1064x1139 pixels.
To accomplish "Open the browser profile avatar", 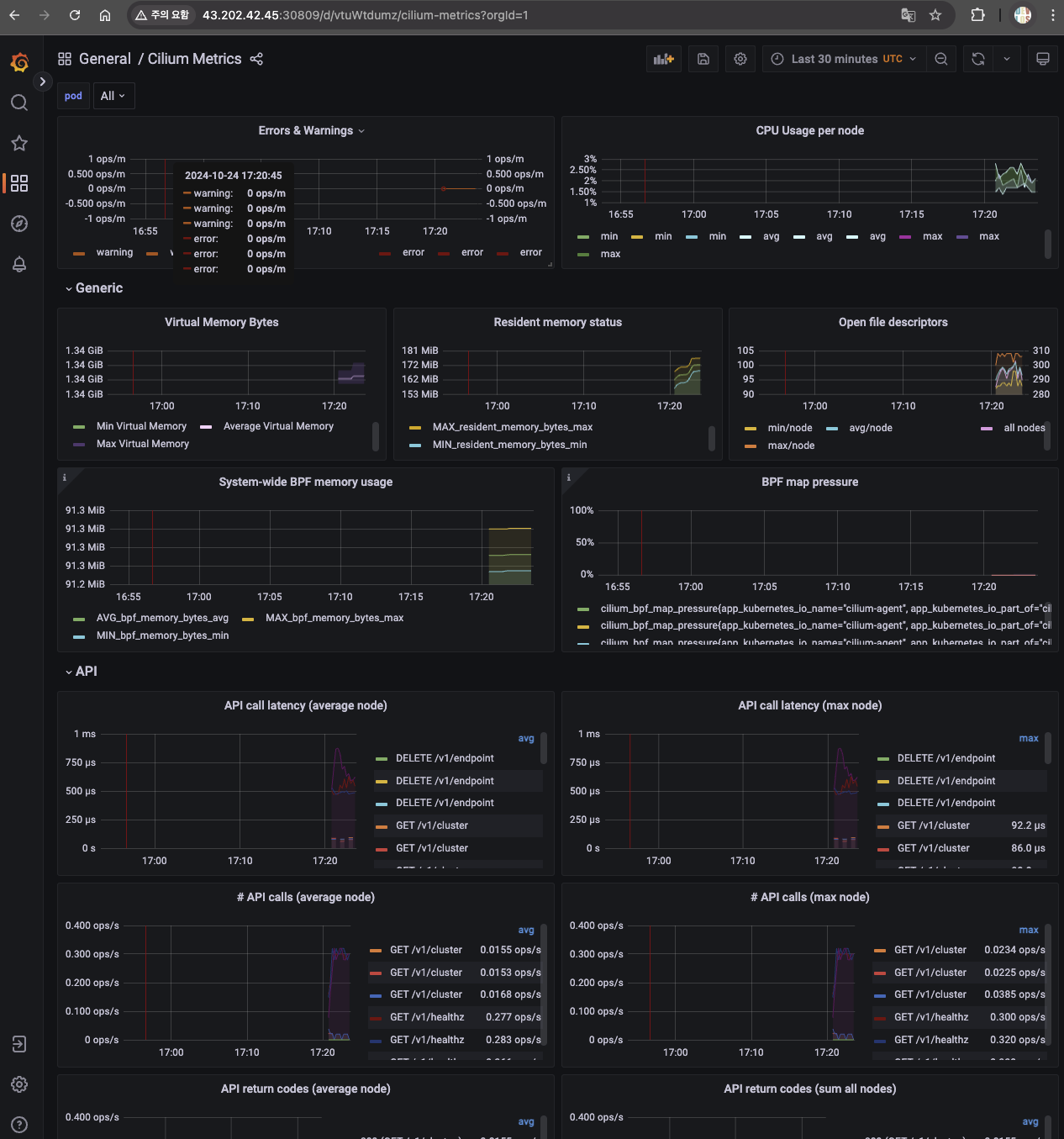I will click(x=1023, y=15).
